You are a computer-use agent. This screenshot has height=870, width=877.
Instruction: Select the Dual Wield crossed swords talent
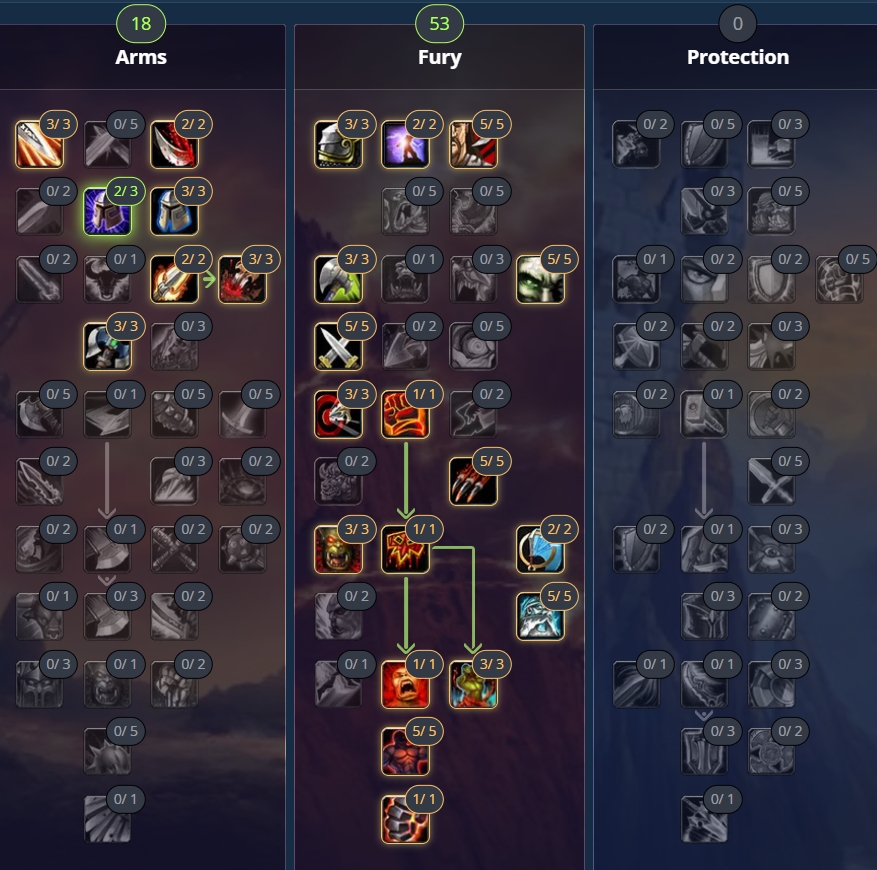338,346
